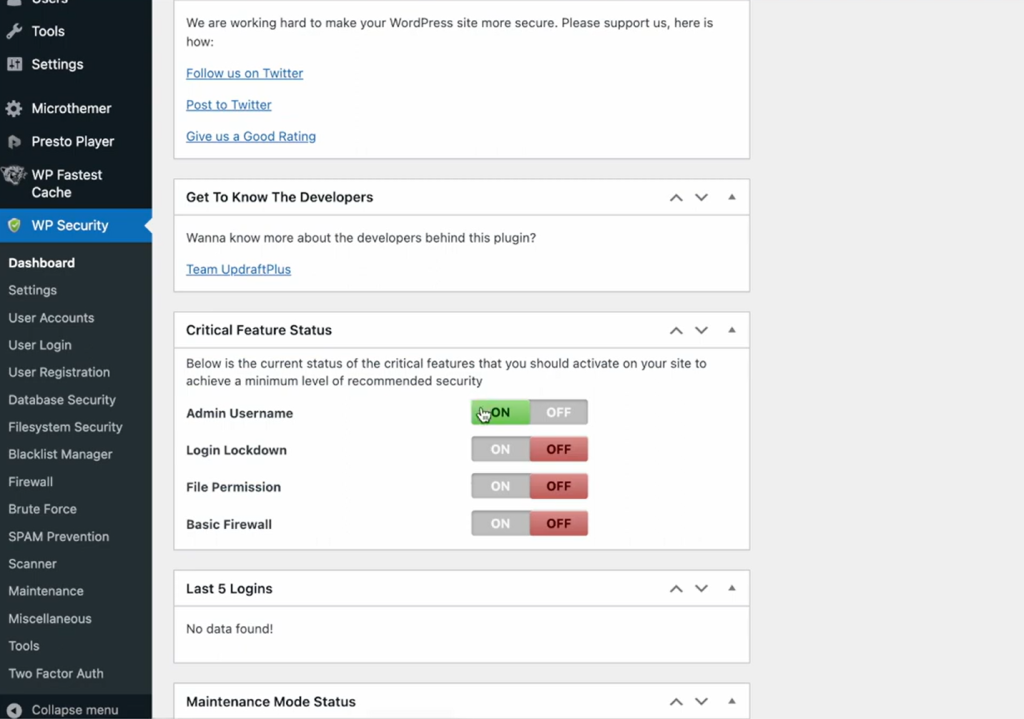Enable the Login Lockdown toggle
This screenshot has width=1024, height=719.
click(500, 449)
